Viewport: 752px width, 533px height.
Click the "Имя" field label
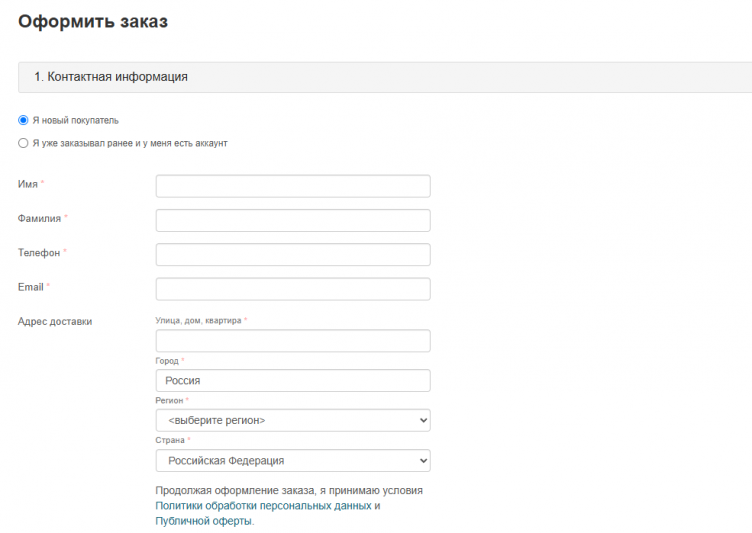[x=28, y=184]
